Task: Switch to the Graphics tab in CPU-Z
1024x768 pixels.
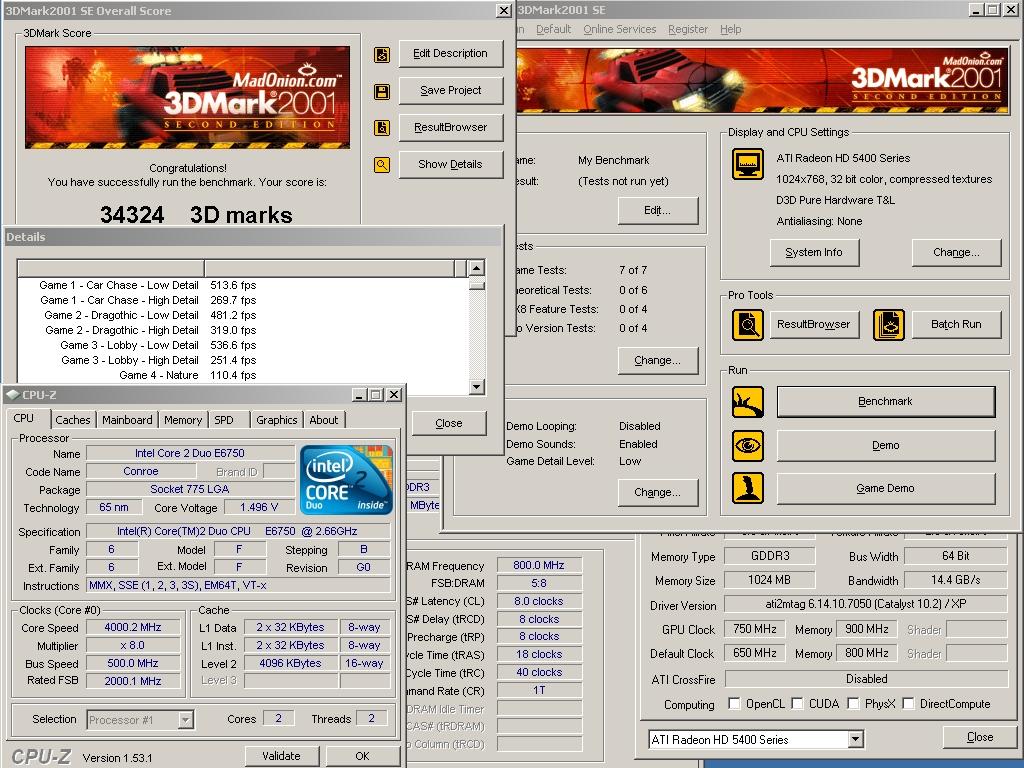Action: (x=277, y=420)
